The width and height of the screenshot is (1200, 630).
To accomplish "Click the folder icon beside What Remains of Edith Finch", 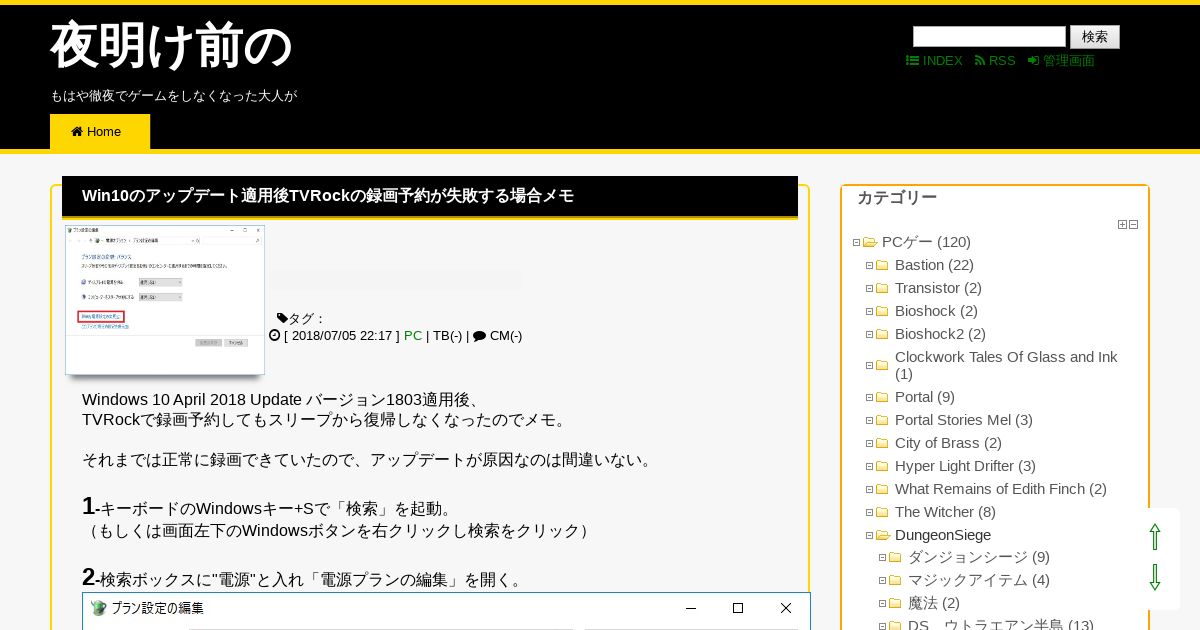I will point(882,490).
